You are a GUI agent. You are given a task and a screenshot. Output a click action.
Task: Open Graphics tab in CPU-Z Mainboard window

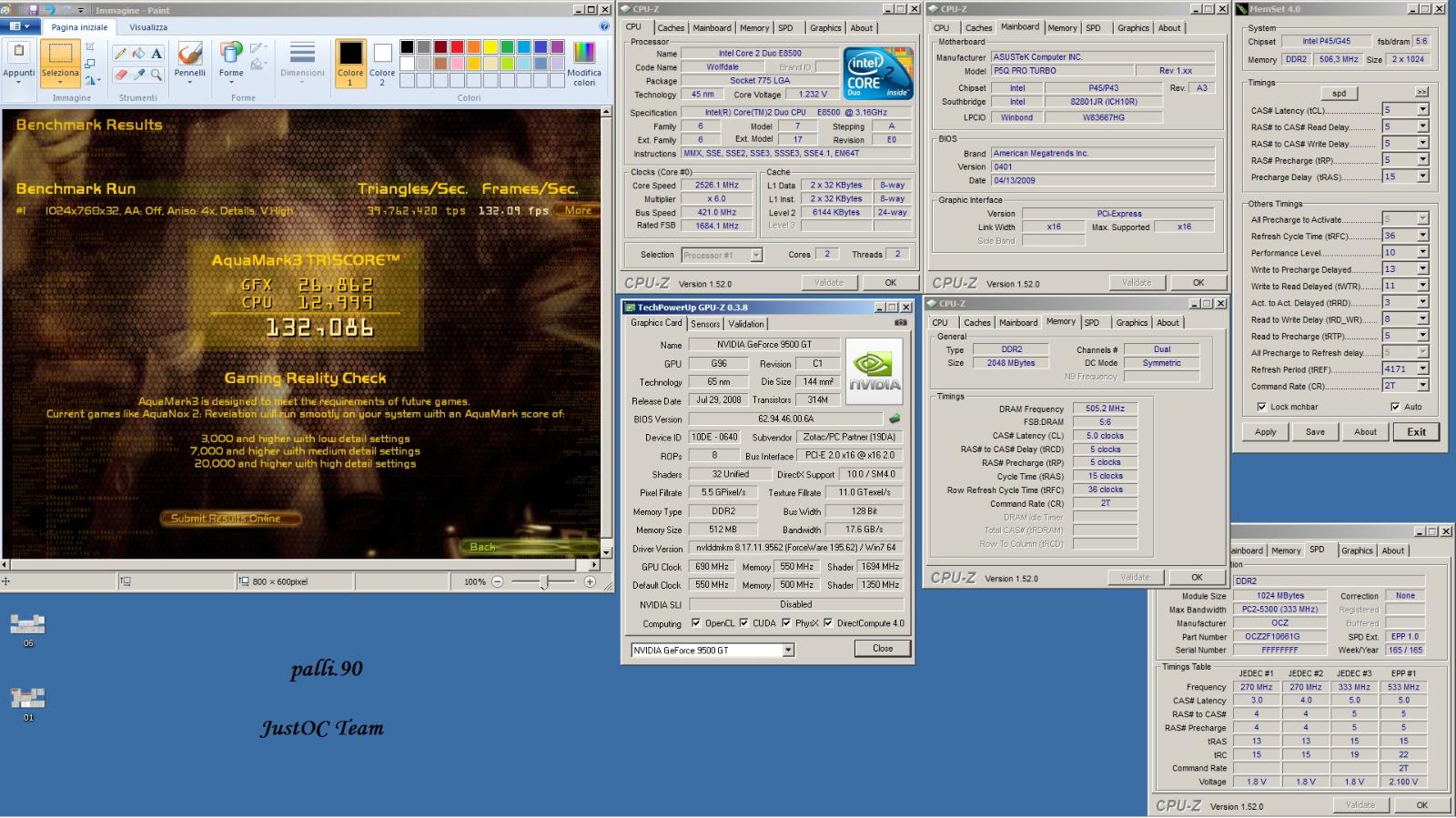coord(1133,28)
